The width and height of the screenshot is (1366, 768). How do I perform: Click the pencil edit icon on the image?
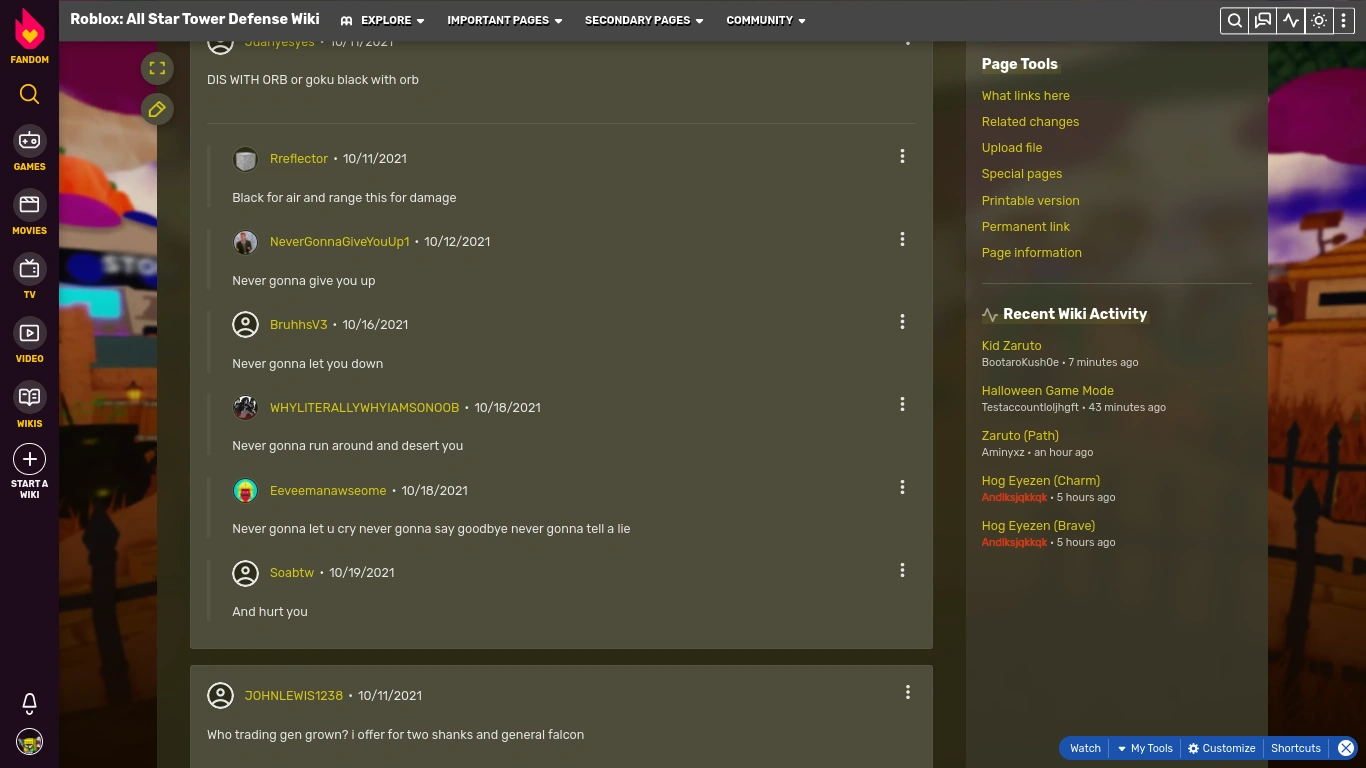(156, 109)
